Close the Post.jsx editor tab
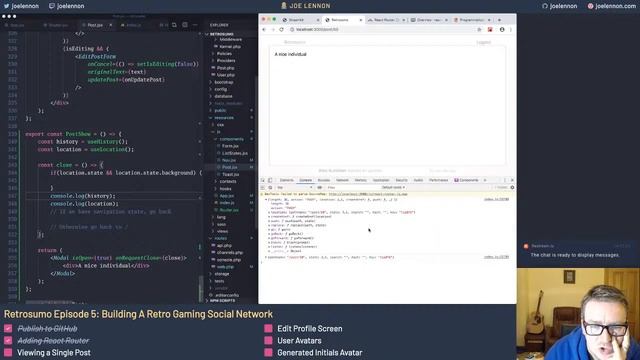This screenshot has width=640, height=360. click(110, 25)
